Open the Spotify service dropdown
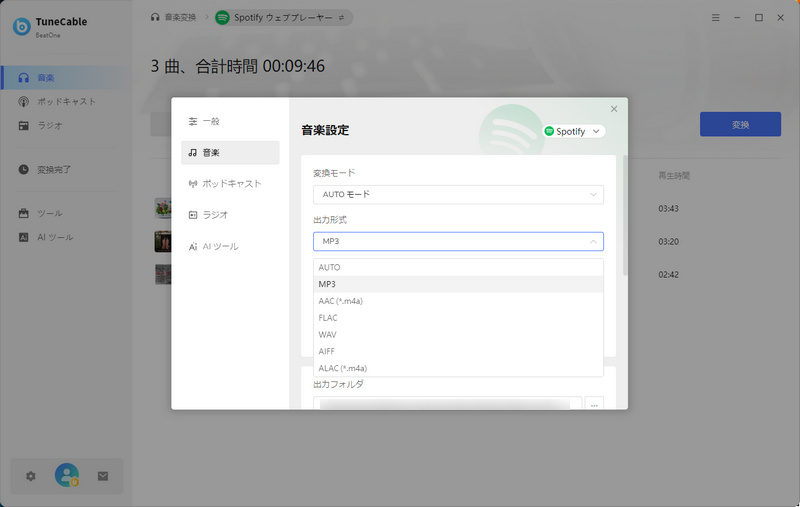Screen dimensions: 800x507 coord(574,131)
